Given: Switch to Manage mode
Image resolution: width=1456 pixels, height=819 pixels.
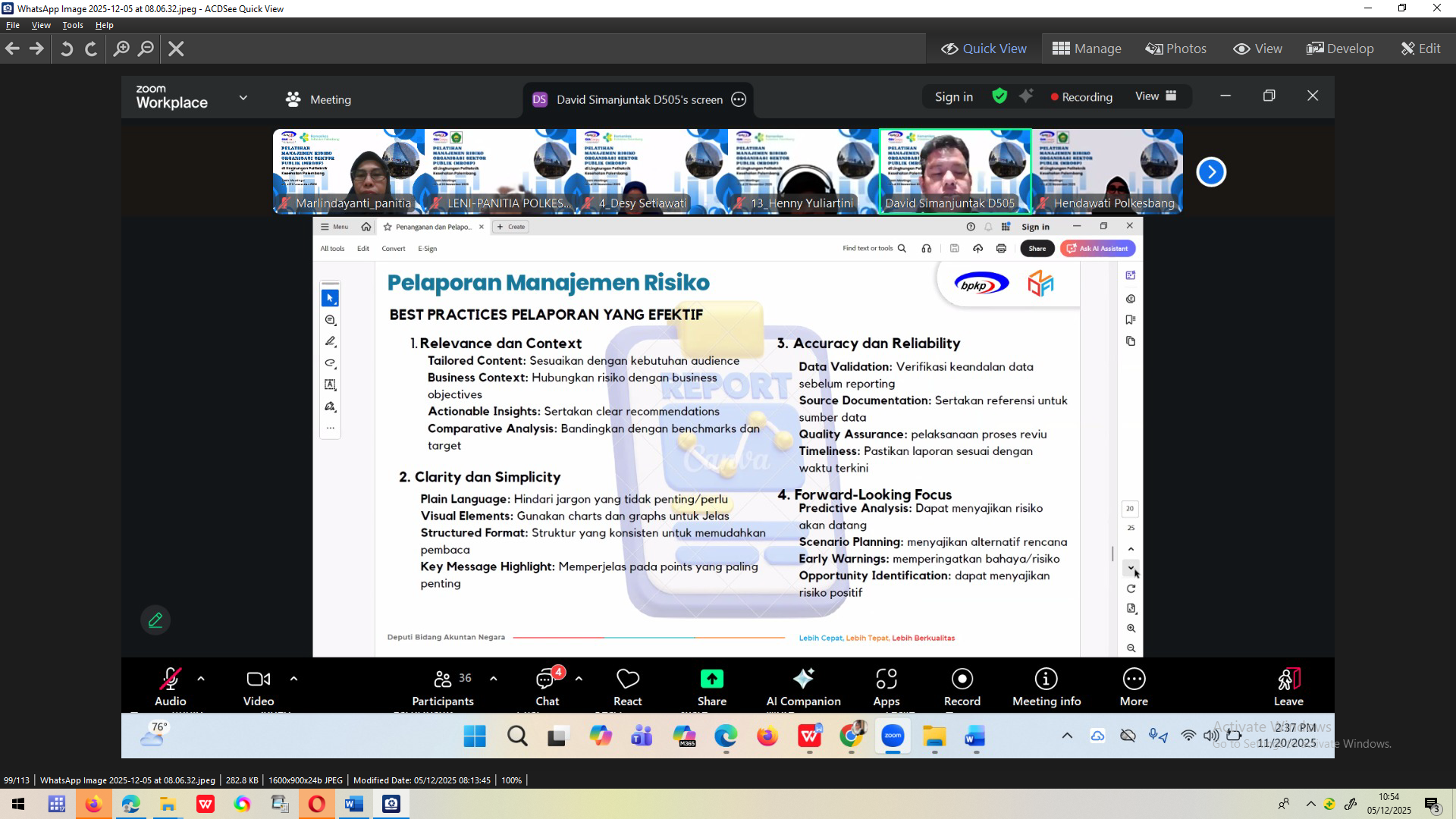Looking at the screenshot, I should [x=1086, y=49].
